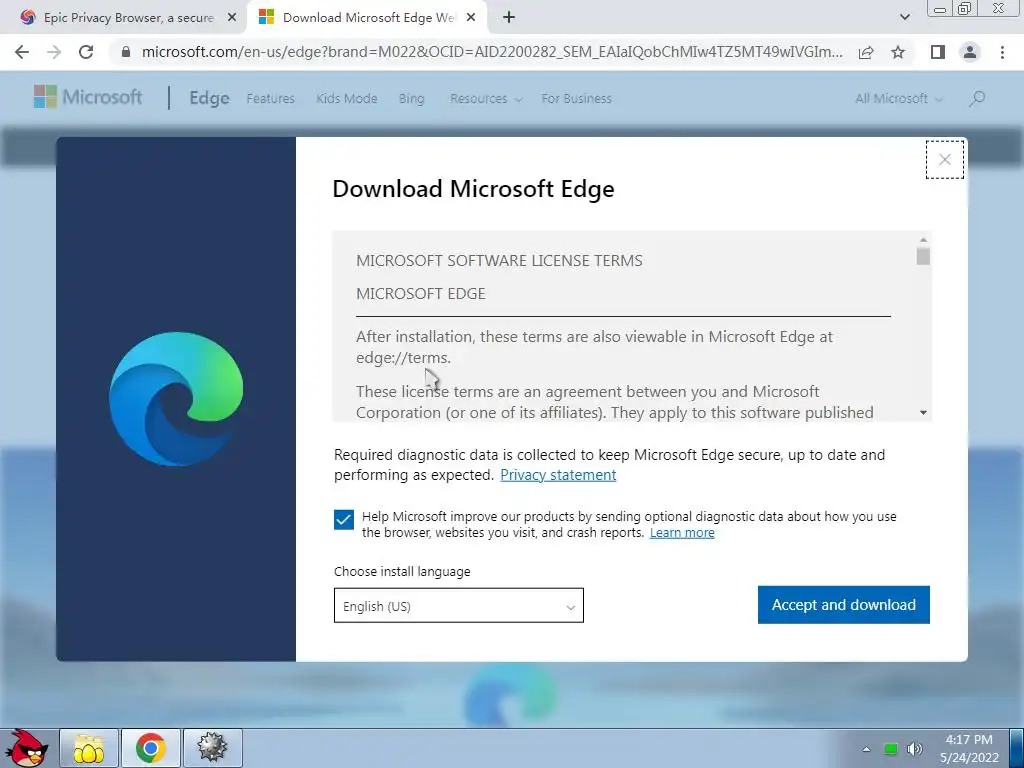
Task: Click the green network tray icon
Action: click(x=890, y=749)
